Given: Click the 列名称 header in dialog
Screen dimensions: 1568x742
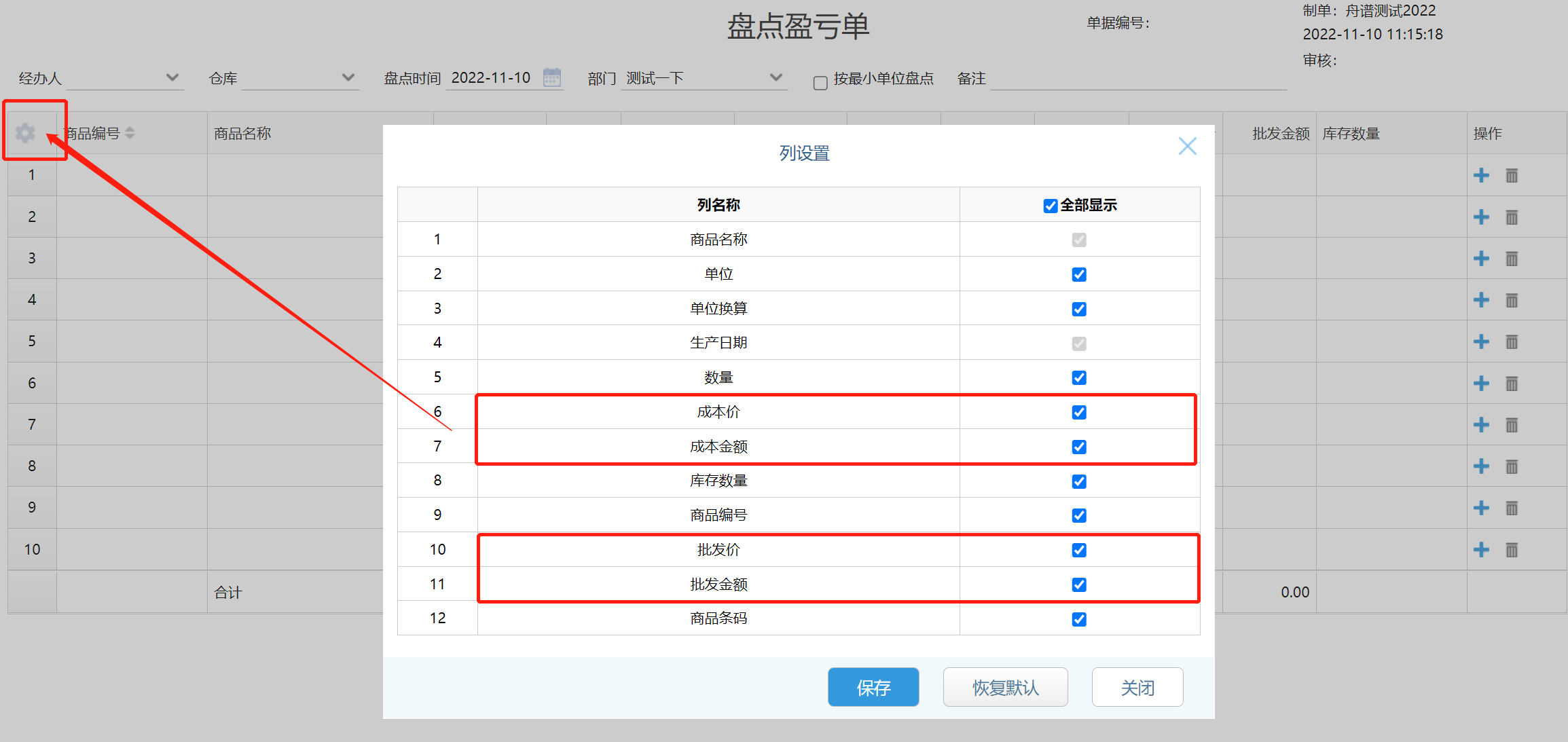Looking at the screenshot, I should (x=718, y=205).
